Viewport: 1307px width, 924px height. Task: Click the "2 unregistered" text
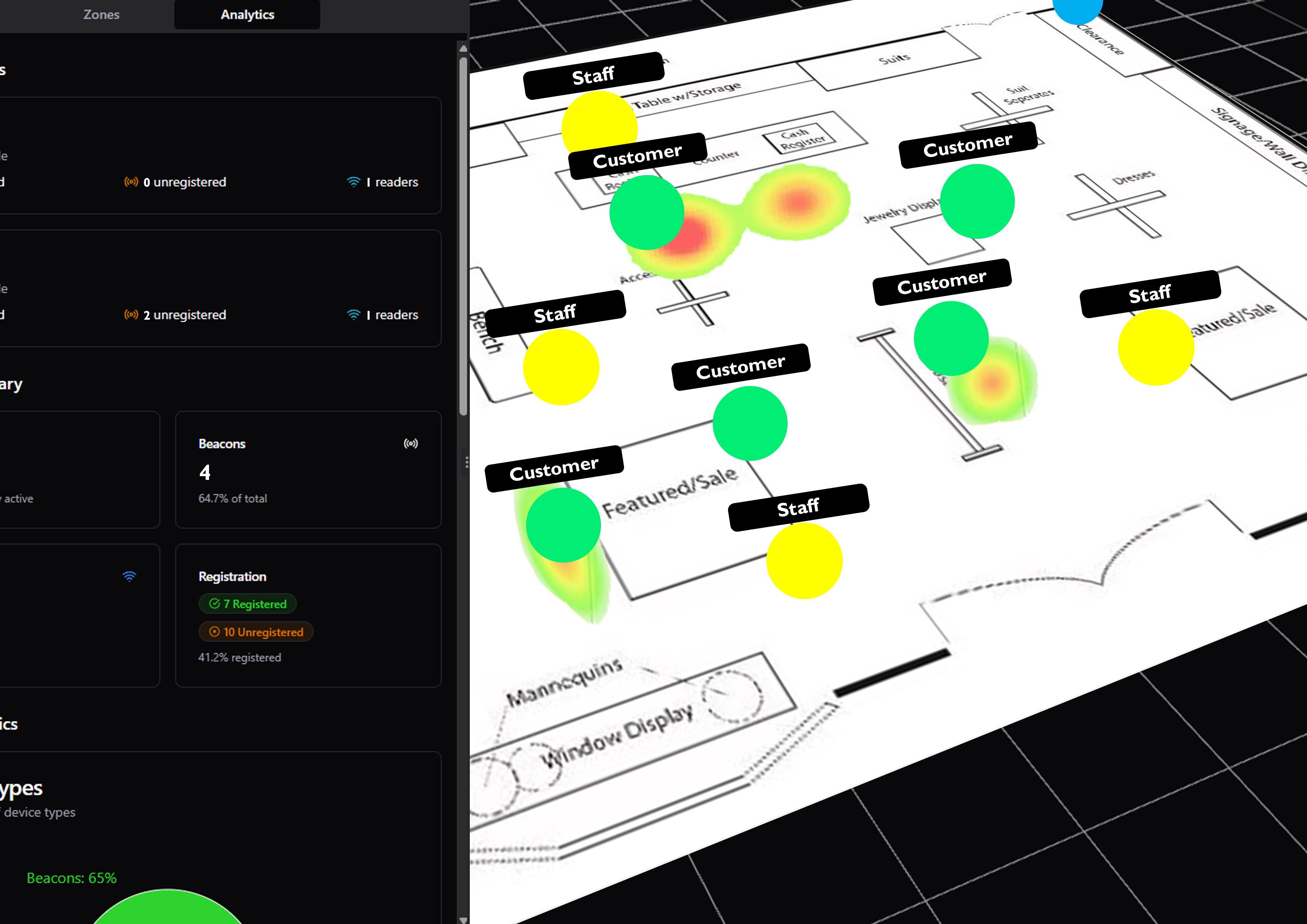coord(184,315)
